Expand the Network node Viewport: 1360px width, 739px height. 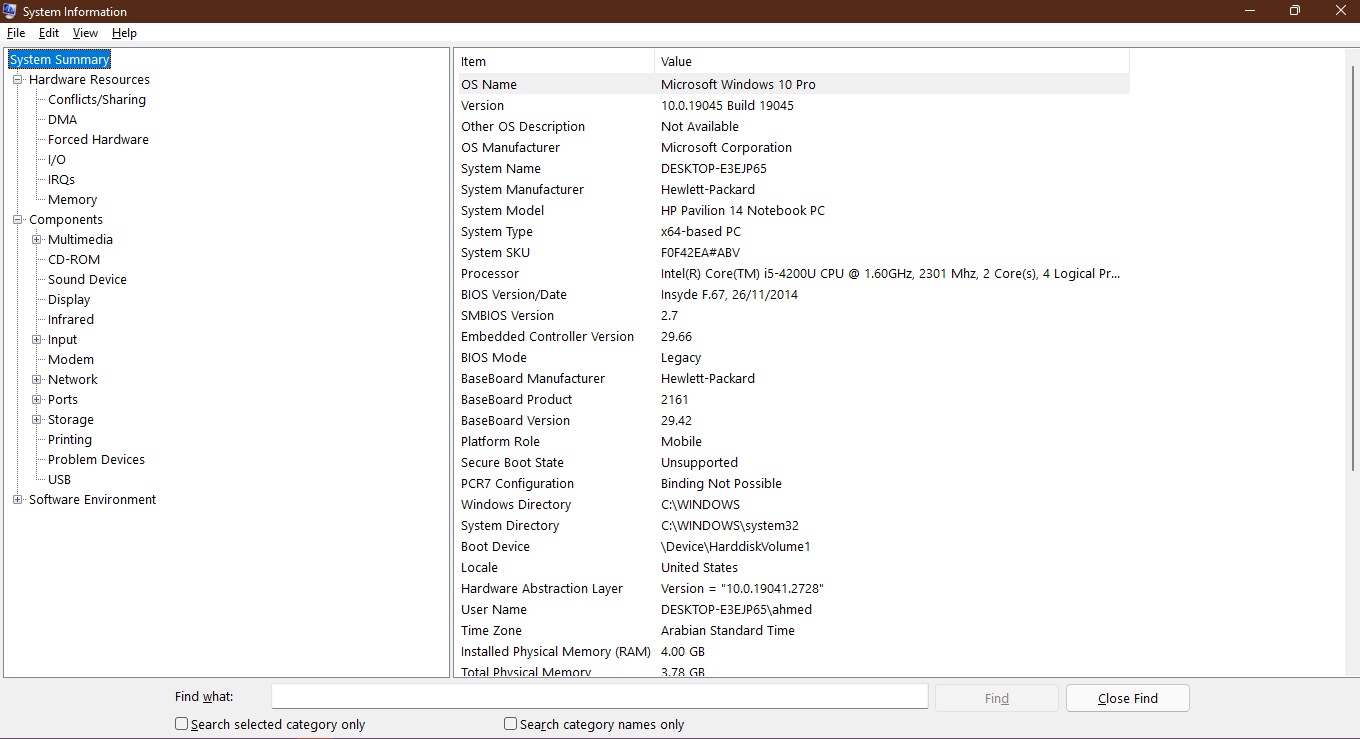(36, 380)
